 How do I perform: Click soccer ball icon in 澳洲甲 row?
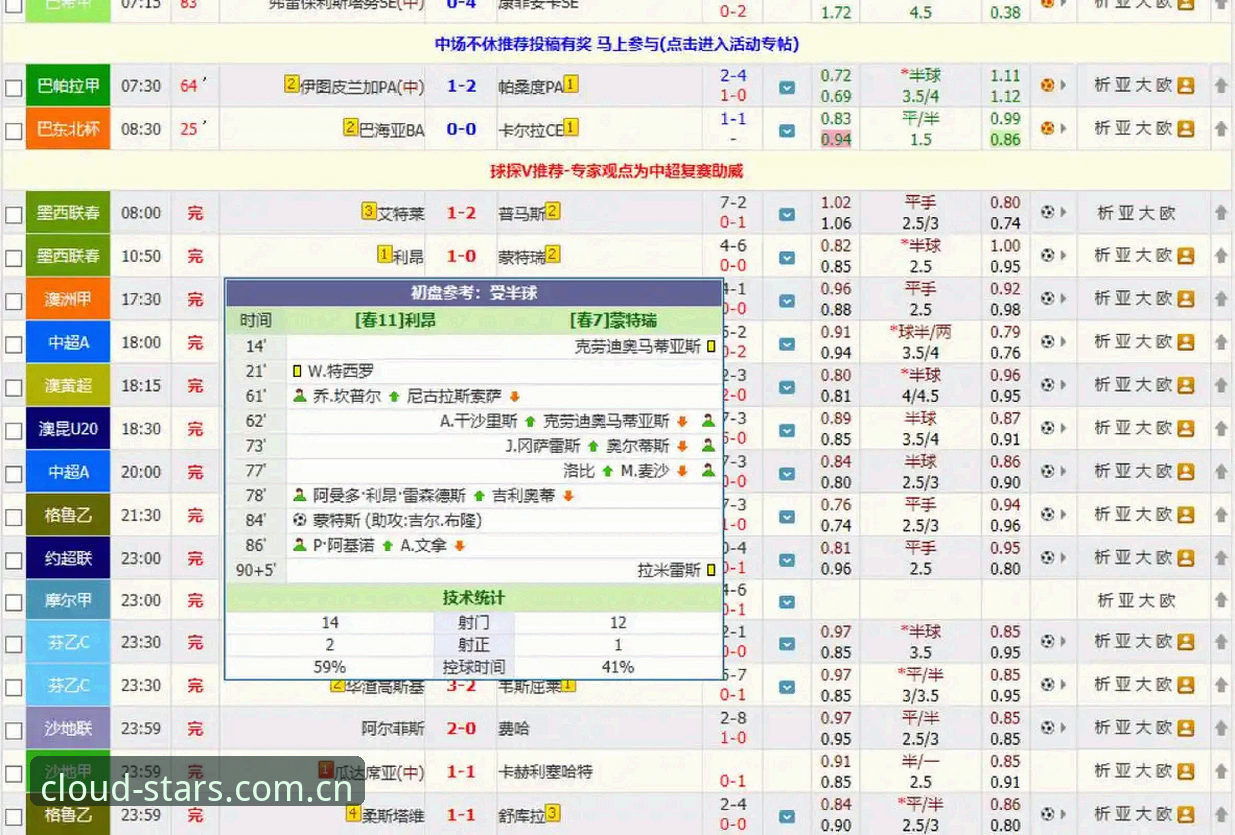coord(1047,298)
